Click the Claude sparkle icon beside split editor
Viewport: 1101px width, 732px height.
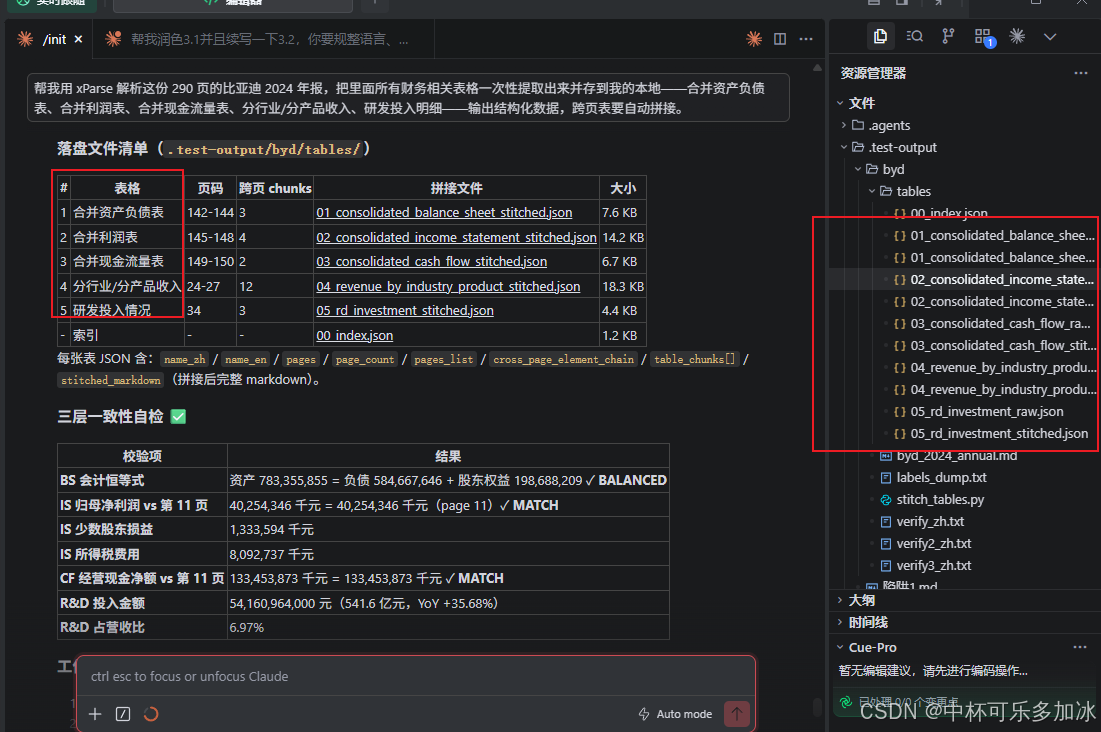coord(754,39)
